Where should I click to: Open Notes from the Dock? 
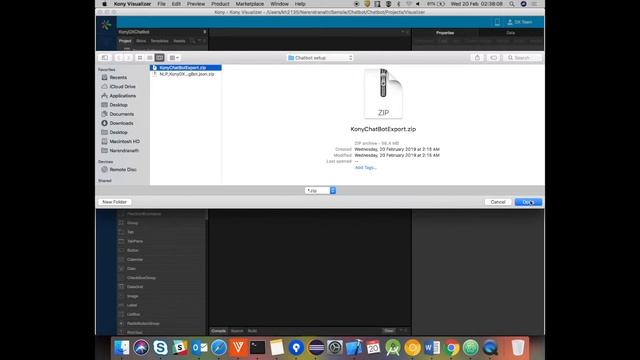pos(277,348)
